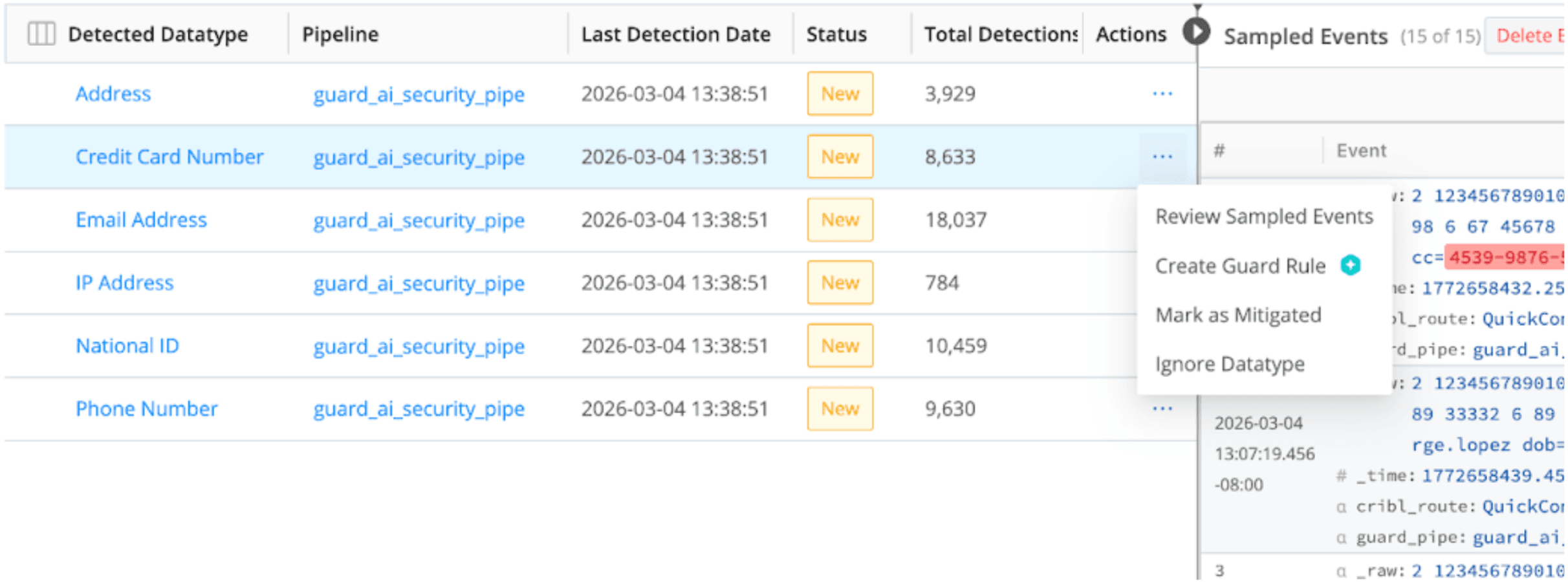This screenshot has height=582, width=1568.
Task: Open the actions ellipsis for the IP Address row
Action: tap(1162, 283)
